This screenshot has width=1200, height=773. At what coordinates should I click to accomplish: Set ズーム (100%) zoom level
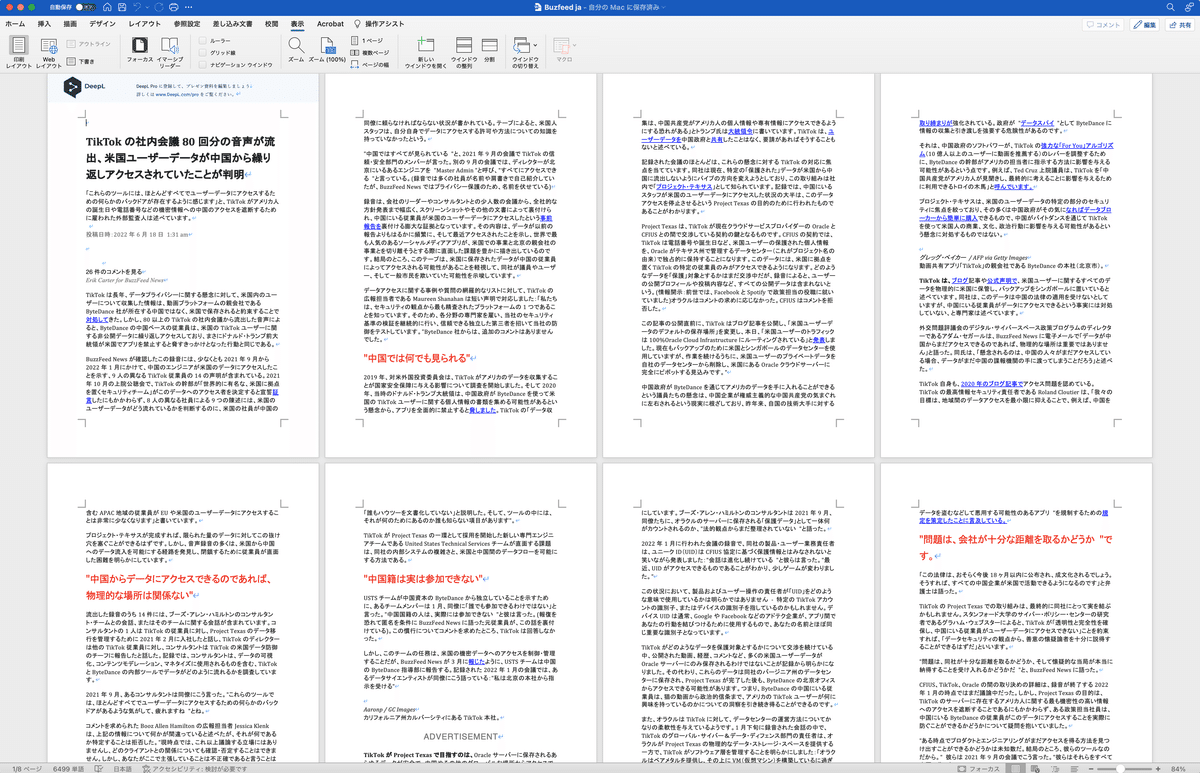327,50
